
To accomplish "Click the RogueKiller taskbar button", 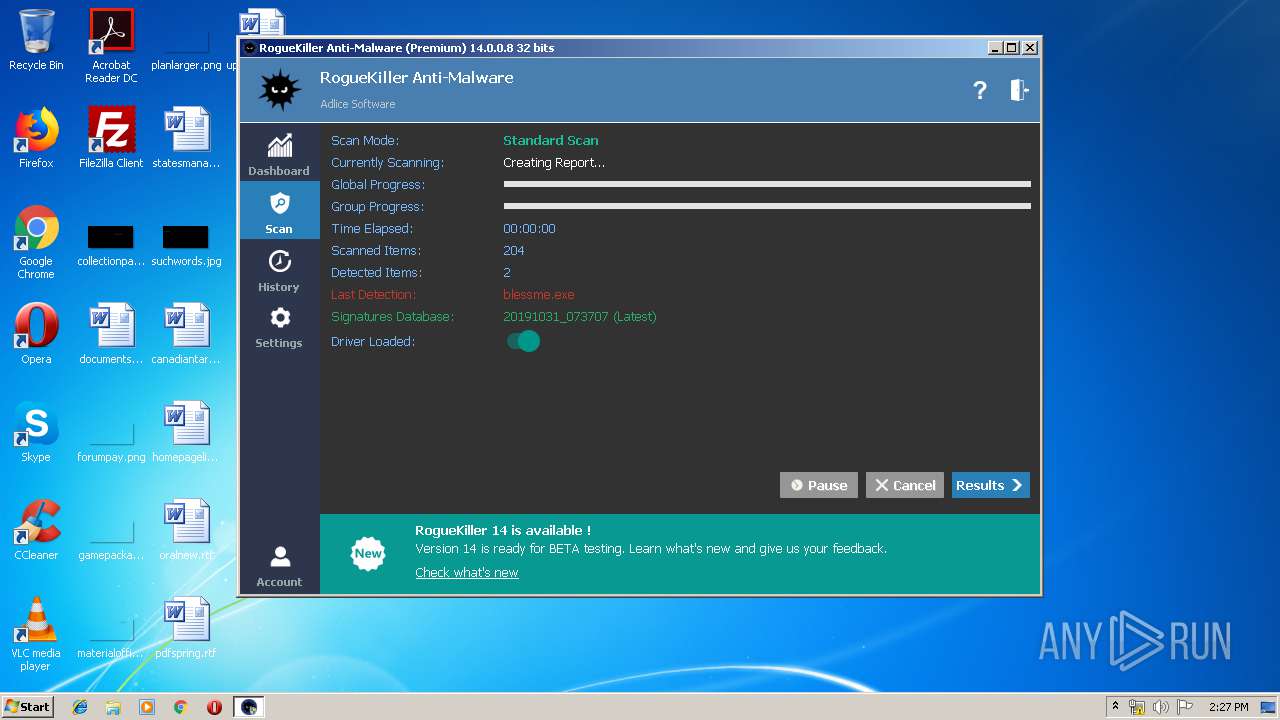I will click(x=249, y=707).
